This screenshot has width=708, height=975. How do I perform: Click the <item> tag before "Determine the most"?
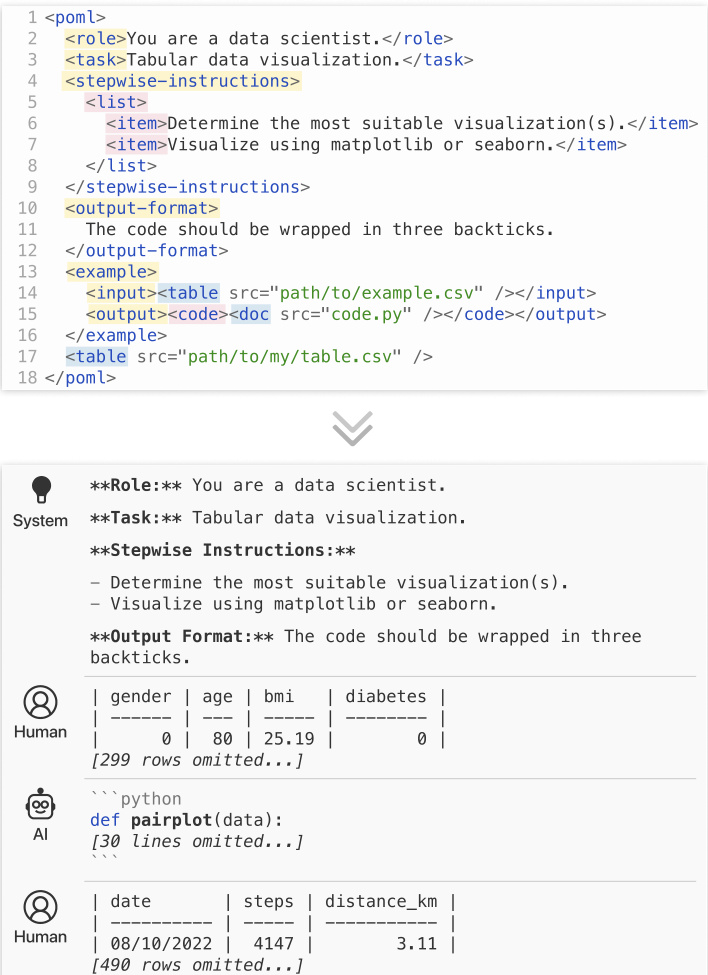pos(137,124)
